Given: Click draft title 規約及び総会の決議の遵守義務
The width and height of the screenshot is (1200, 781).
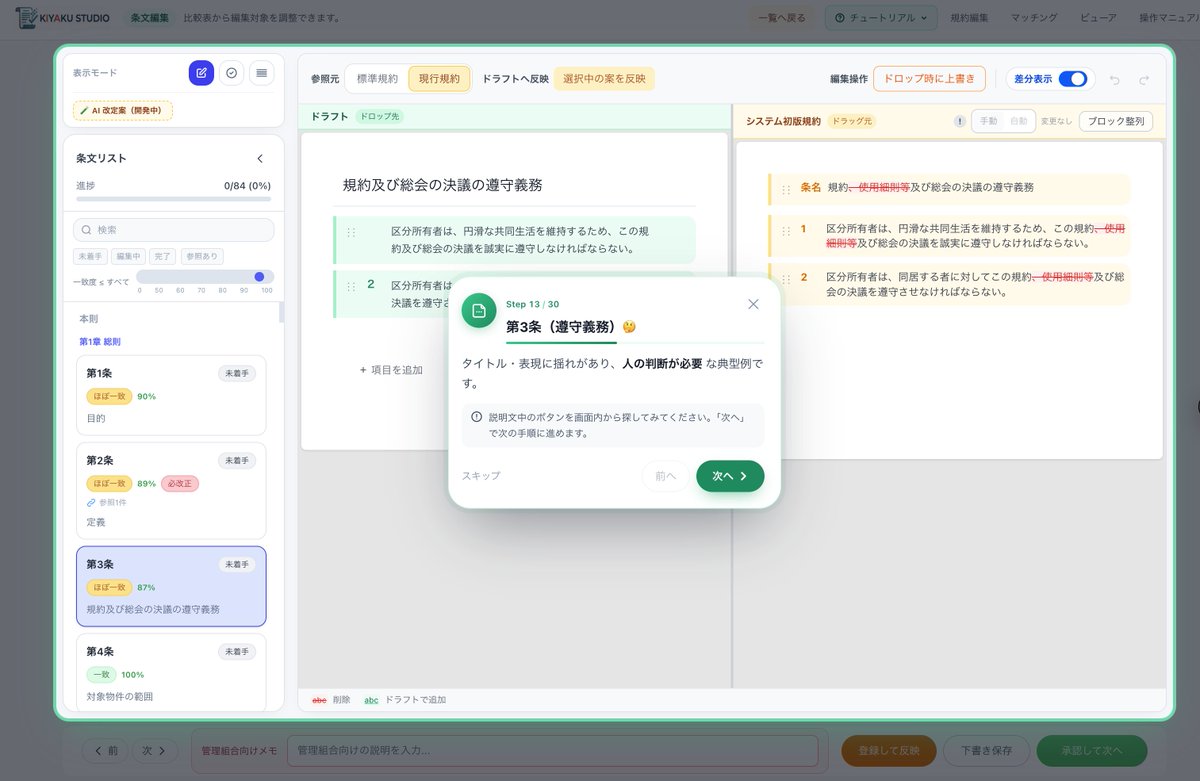Looking at the screenshot, I should pyautogui.click(x=443, y=185).
